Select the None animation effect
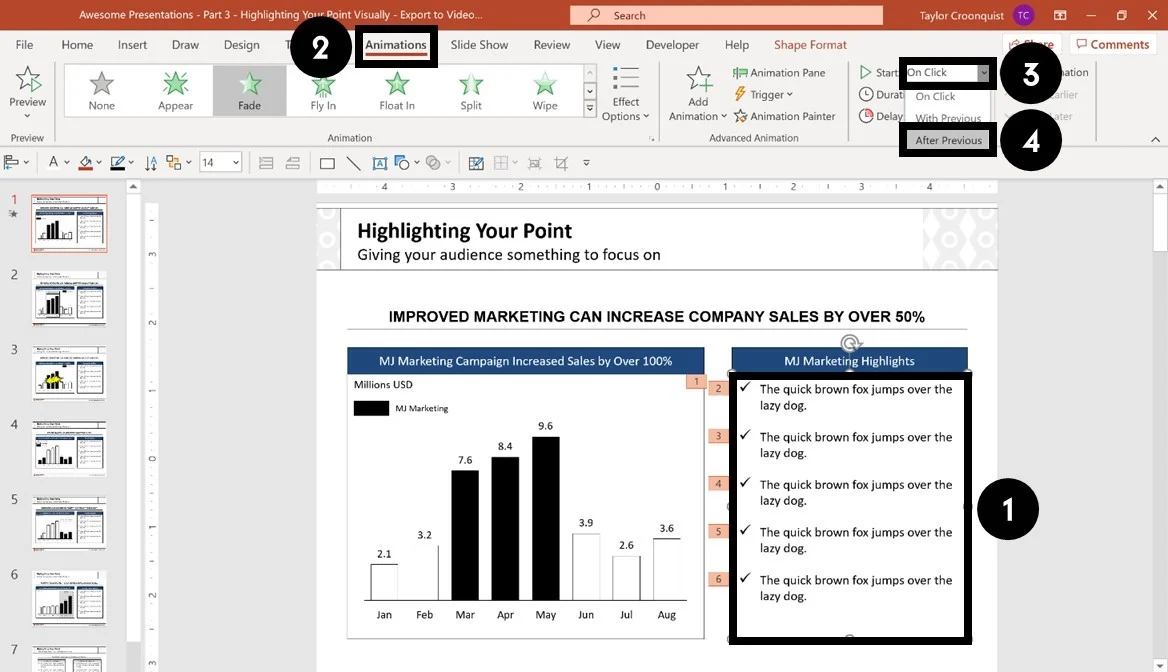This screenshot has width=1168, height=672. 101,91
